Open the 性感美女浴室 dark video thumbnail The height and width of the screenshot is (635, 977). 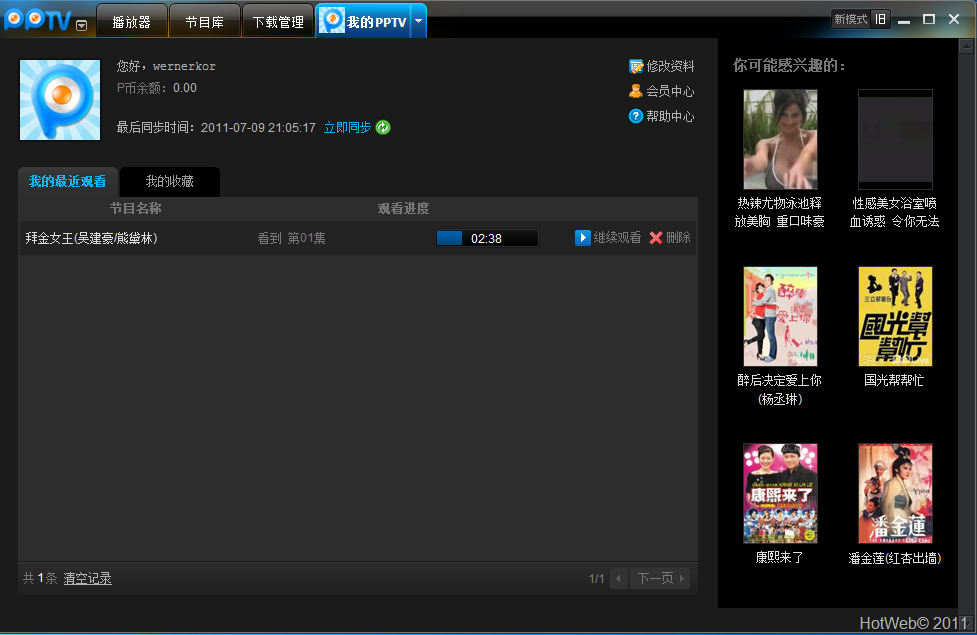895,139
